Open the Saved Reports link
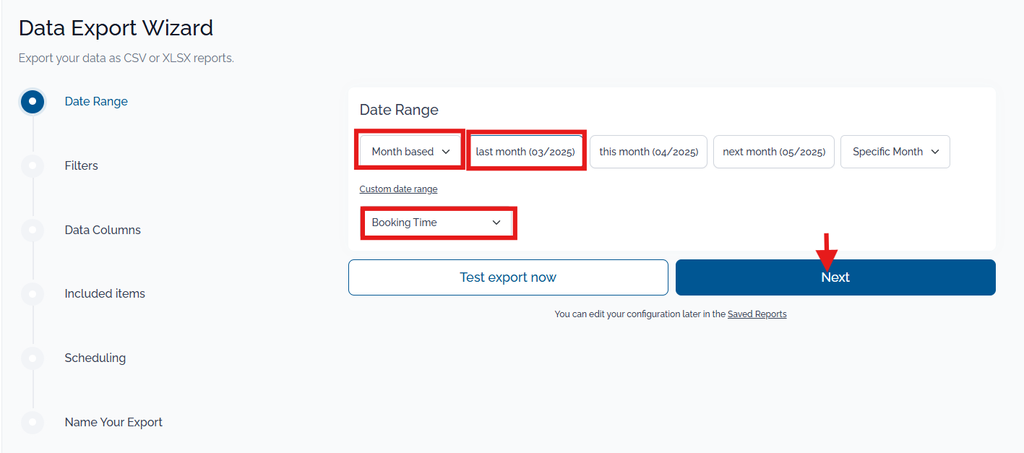 [757, 314]
